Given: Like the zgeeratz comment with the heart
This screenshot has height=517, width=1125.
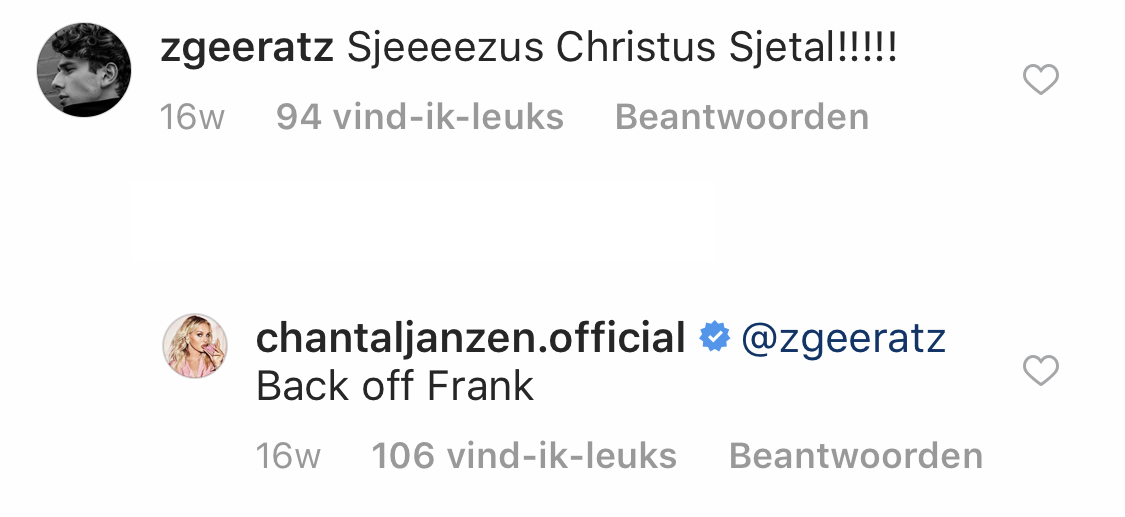Looking at the screenshot, I should tap(1041, 80).
